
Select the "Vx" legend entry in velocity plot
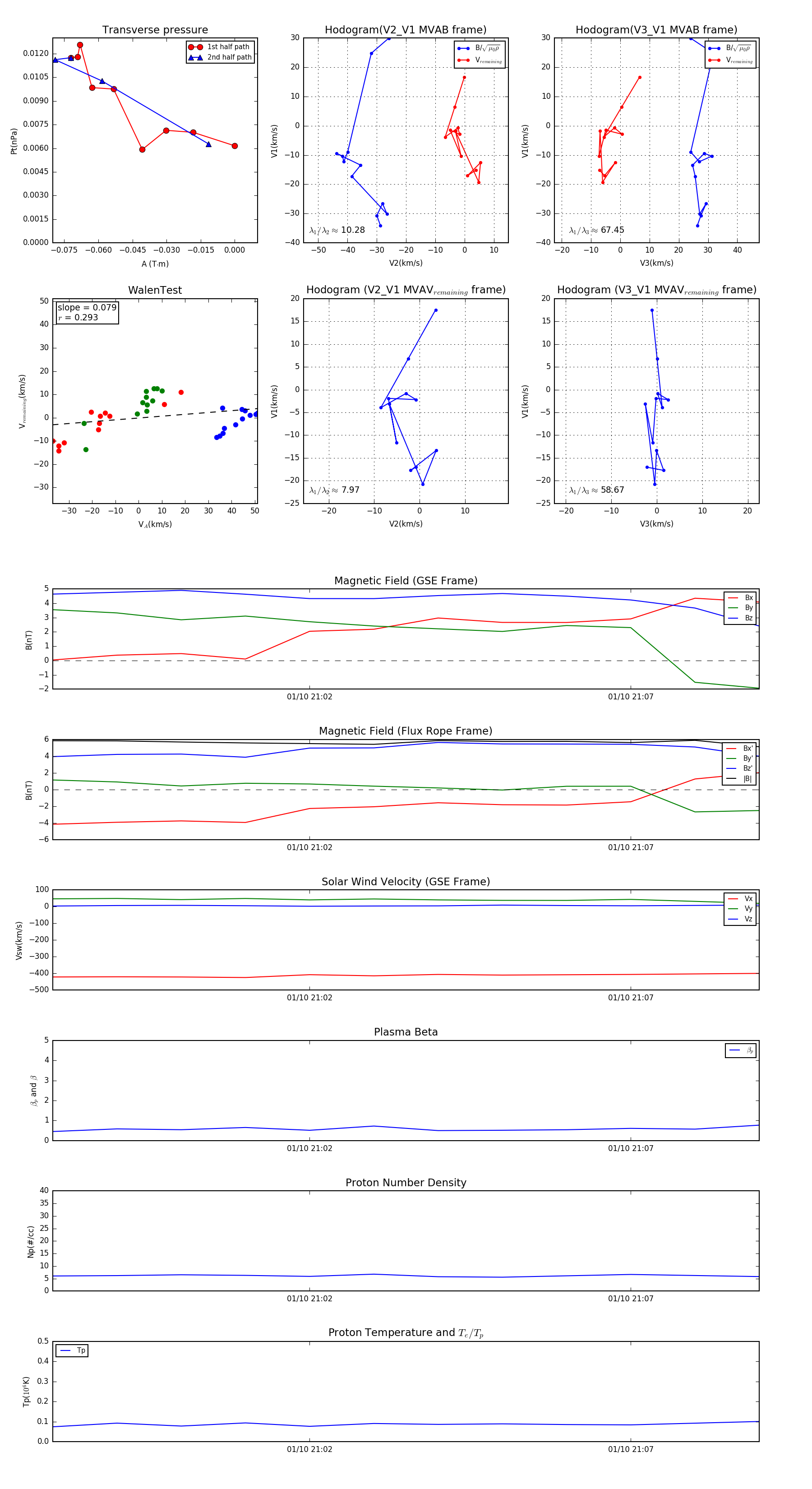tap(740, 898)
